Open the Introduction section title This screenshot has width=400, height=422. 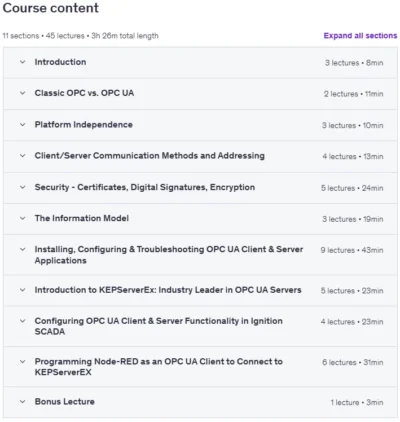tap(60, 62)
